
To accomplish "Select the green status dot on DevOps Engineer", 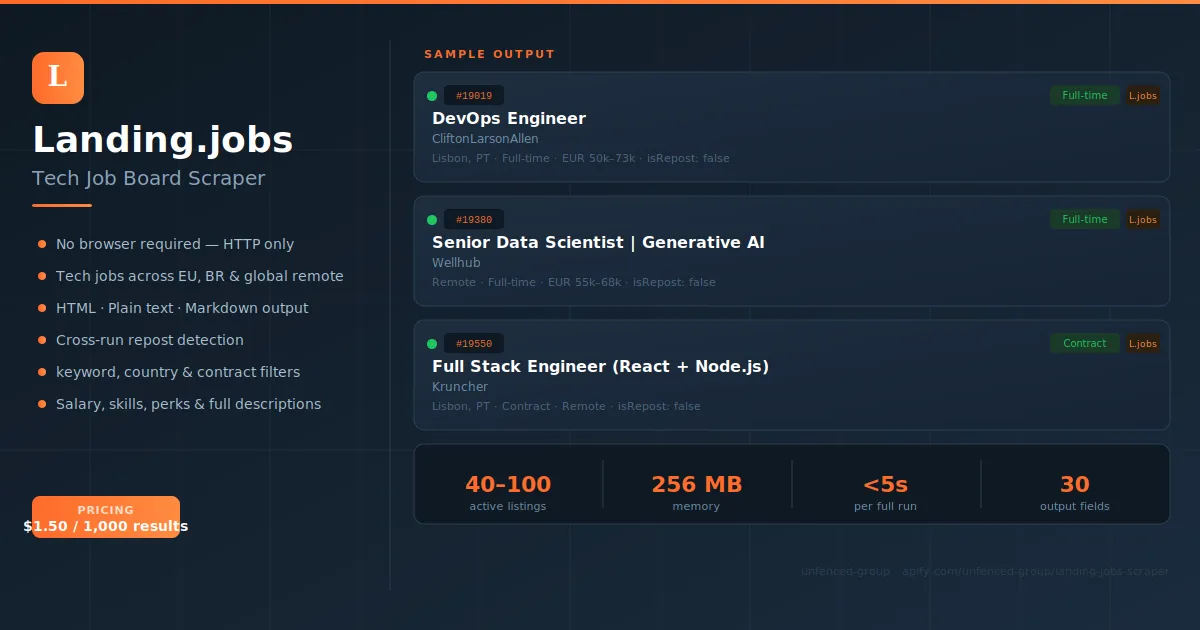I will pyautogui.click(x=431, y=95).
